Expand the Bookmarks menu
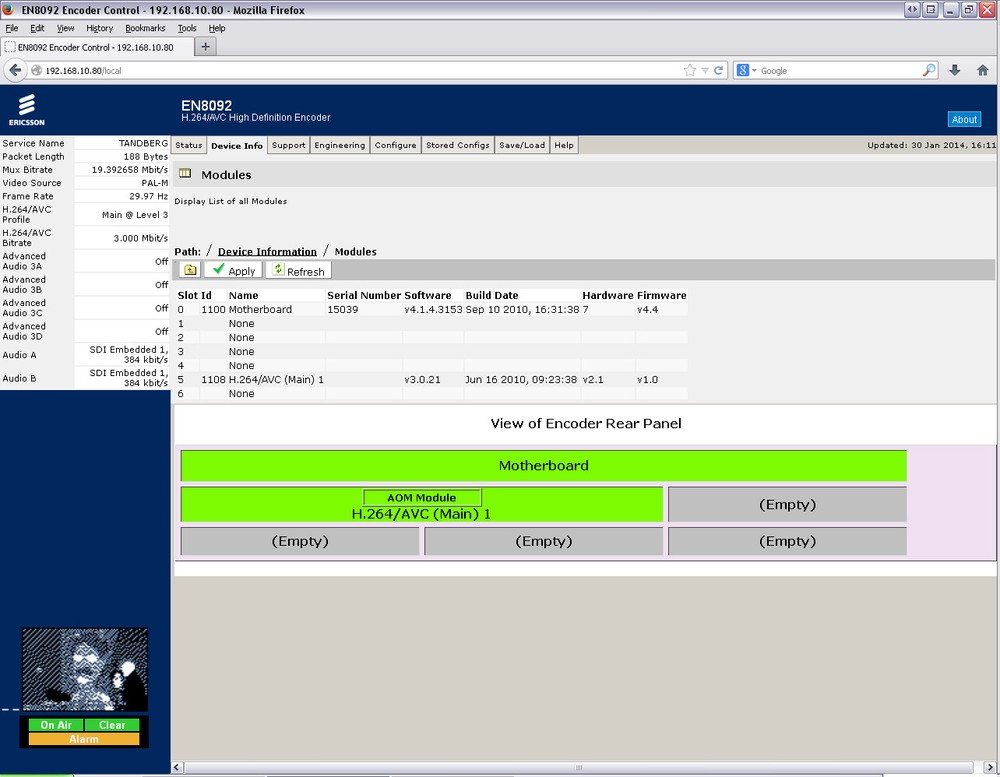Viewport: 1000px width, 777px height. point(144,28)
